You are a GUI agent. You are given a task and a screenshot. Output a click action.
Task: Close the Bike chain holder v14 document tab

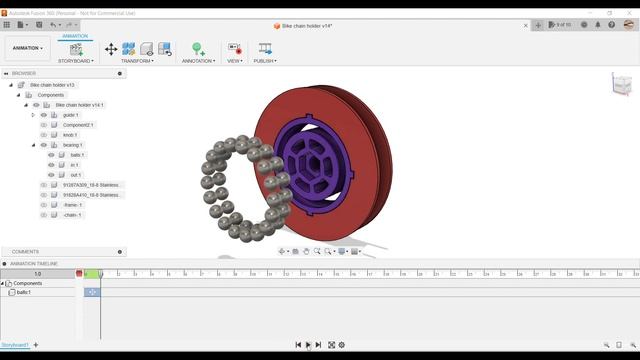point(526,26)
